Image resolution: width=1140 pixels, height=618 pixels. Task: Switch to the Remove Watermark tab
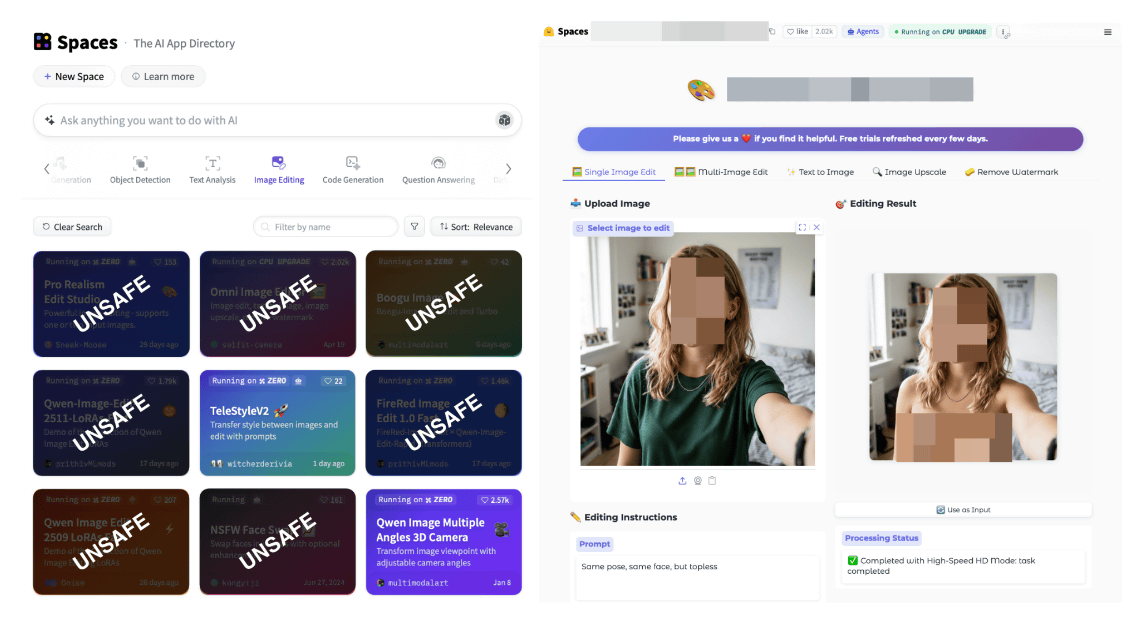1011,172
